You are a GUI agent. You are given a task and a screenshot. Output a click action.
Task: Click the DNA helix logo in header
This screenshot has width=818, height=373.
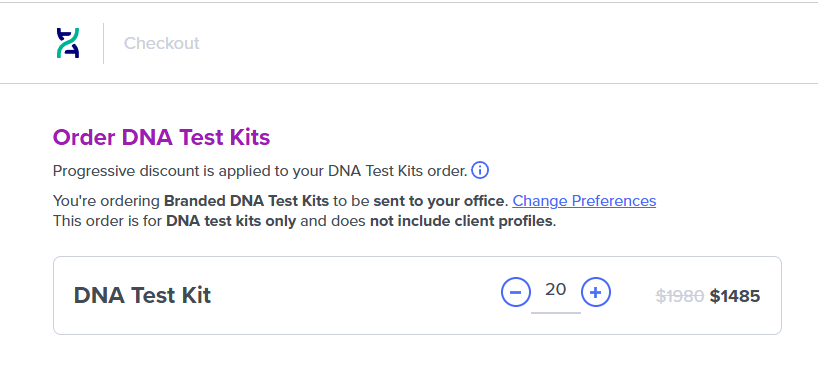click(x=68, y=43)
